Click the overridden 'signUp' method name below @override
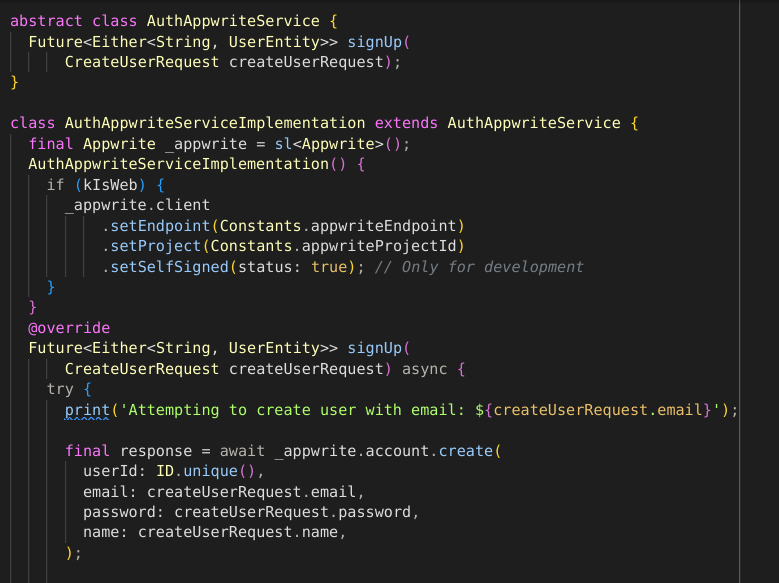The image size is (779, 583). (x=375, y=348)
